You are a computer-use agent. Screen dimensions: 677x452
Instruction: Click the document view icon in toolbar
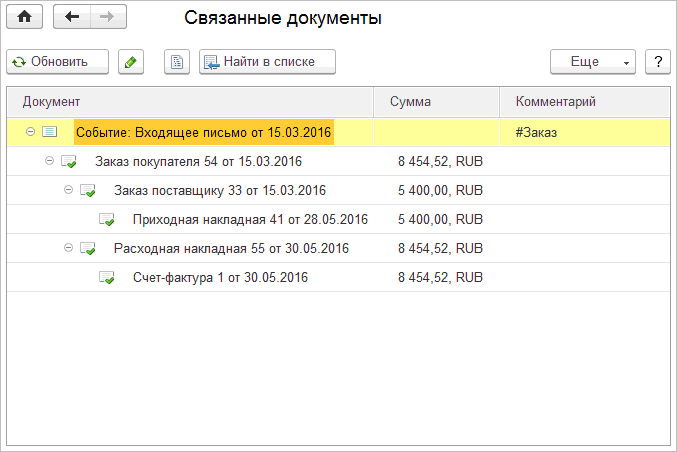(x=176, y=62)
